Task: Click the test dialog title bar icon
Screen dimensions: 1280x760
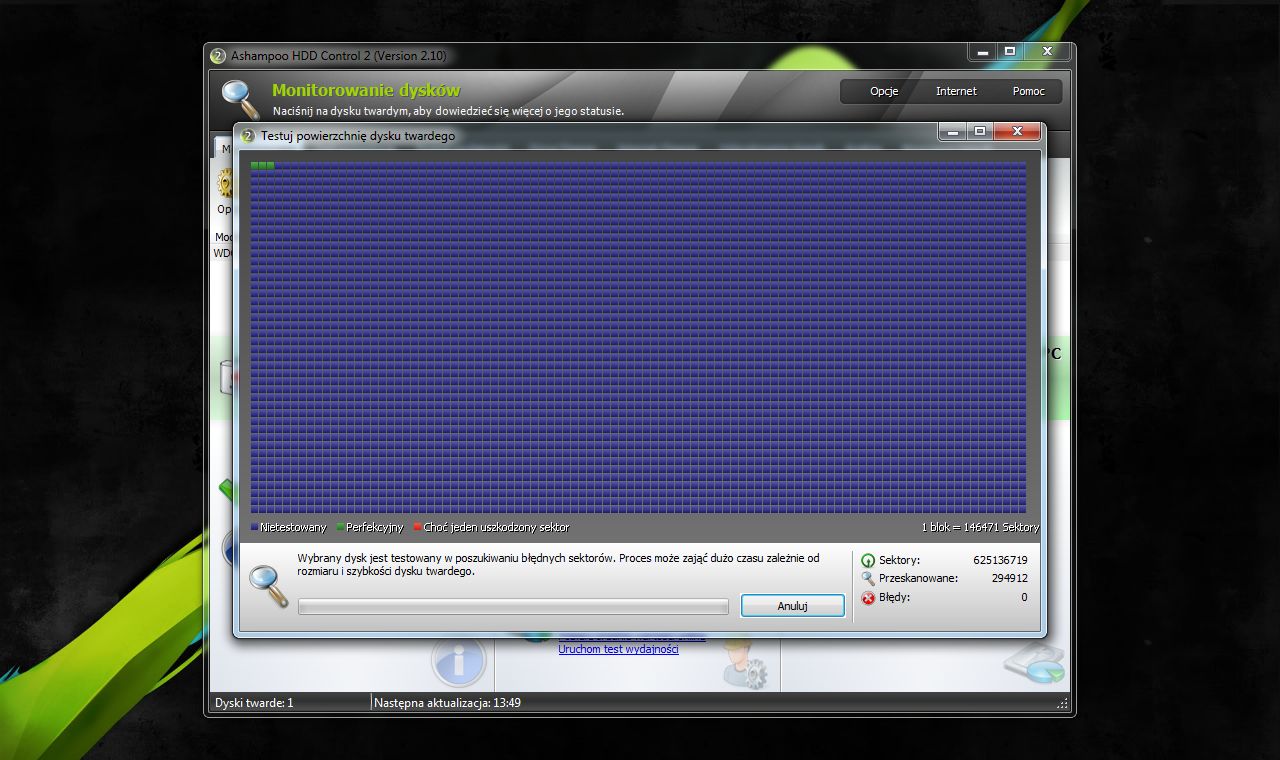Action: [248, 136]
